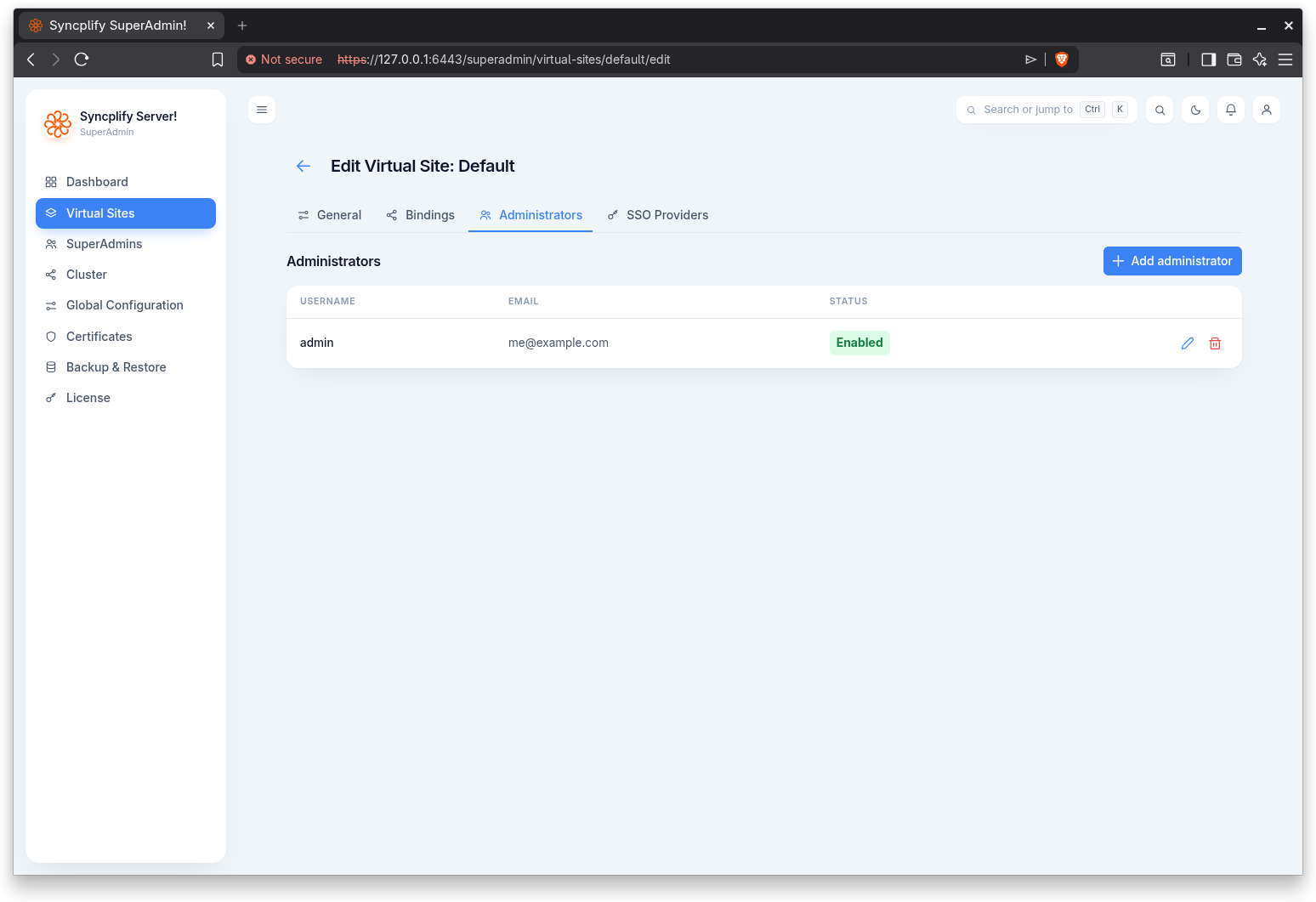This screenshot has height=902, width=1316.
Task: Open the Leo AI sparkle icon
Action: tap(1260, 60)
